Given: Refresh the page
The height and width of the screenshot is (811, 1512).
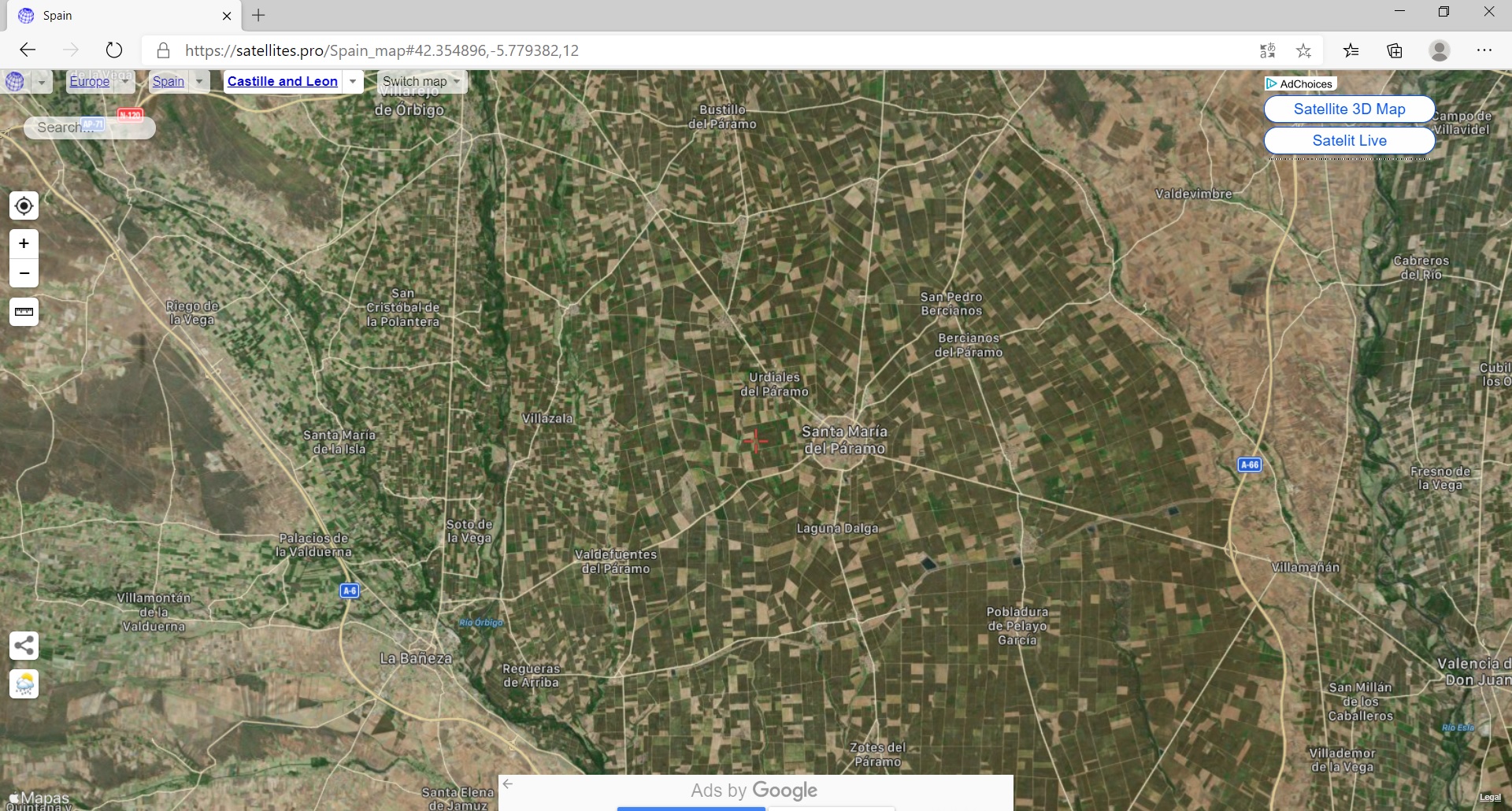Looking at the screenshot, I should (114, 50).
